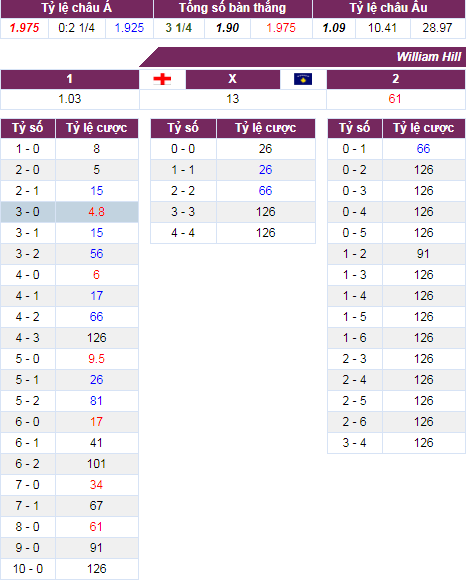Click the 4.8 odds for 3 - 0
The image size is (466, 582).
pyautogui.click(x=97, y=212)
